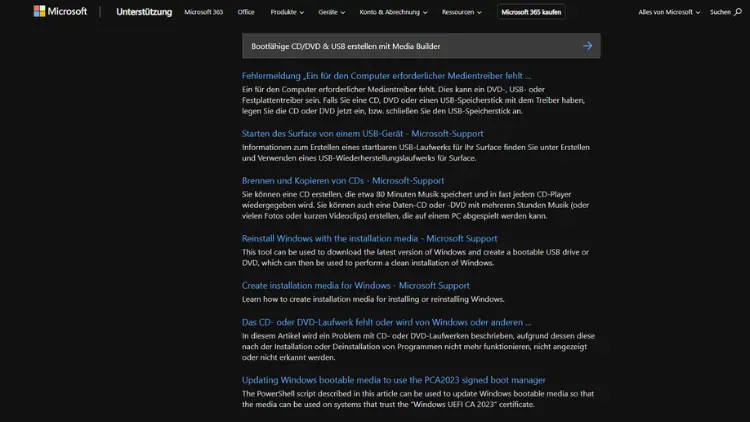Open Updating Windows bootable media result
The height and width of the screenshot is (422, 750).
[x=393, y=380]
